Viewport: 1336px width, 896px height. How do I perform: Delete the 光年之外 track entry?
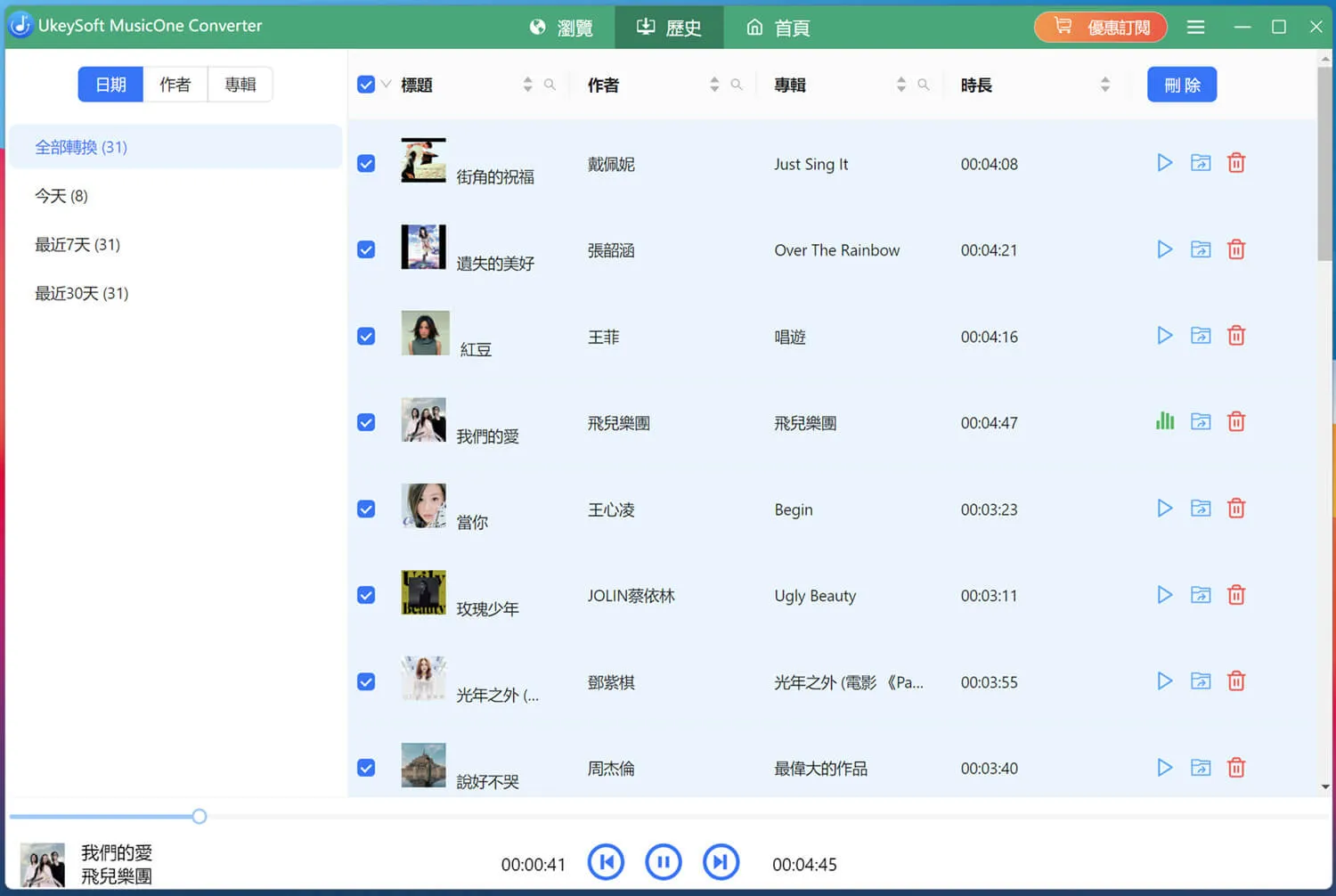pos(1236,681)
